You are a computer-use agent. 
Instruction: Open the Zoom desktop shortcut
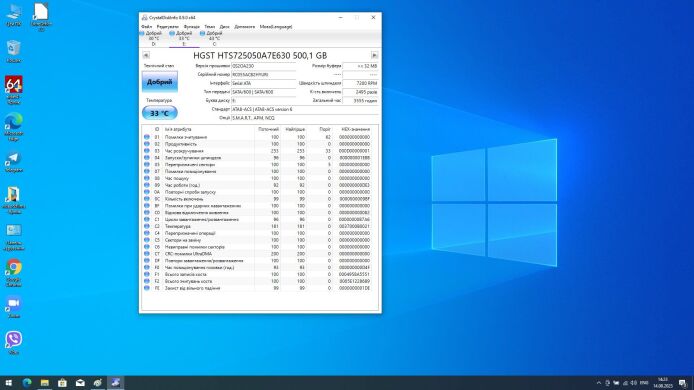14,307
